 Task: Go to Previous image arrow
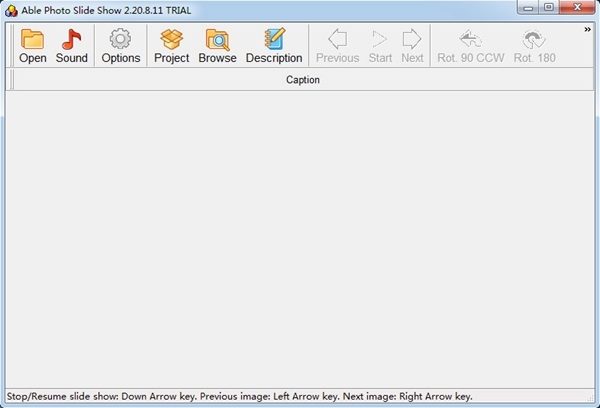point(338,46)
